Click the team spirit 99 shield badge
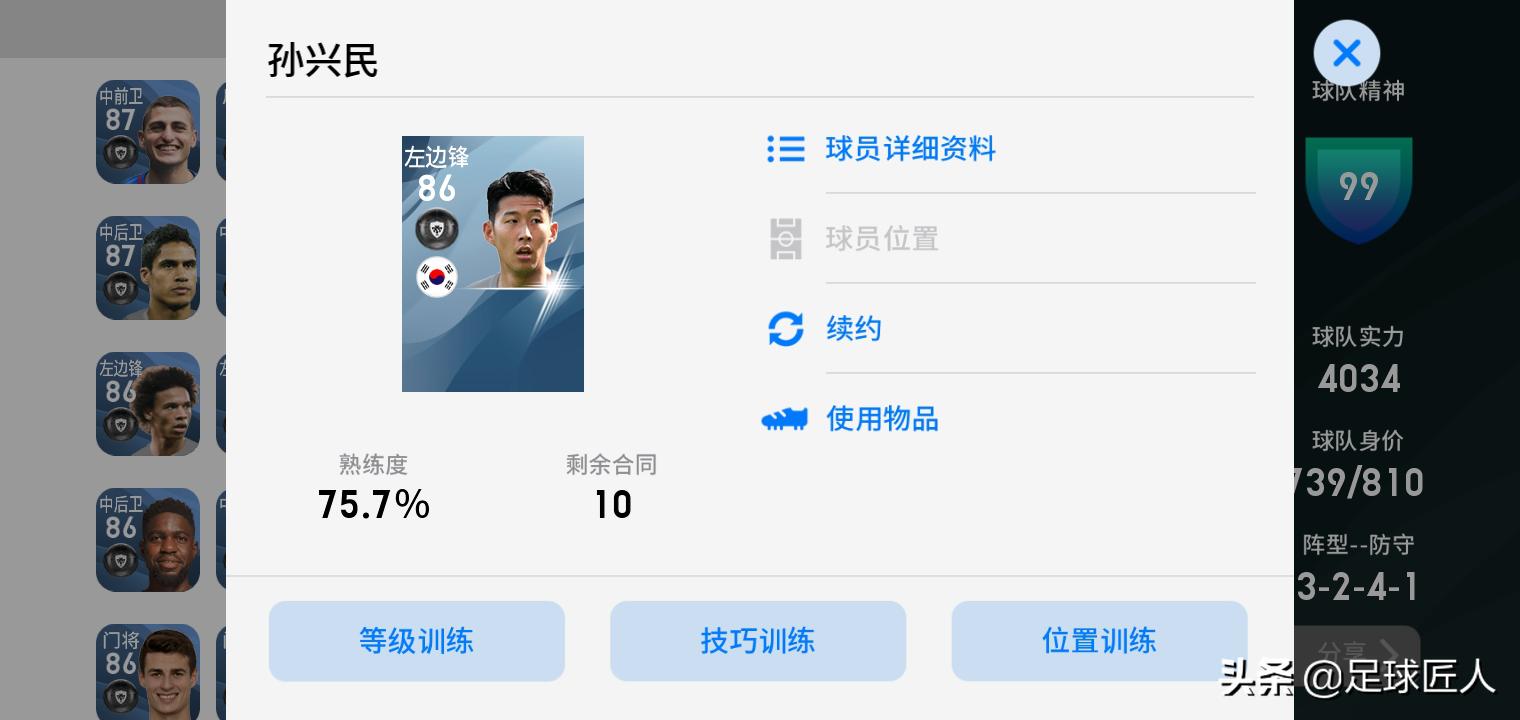Image resolution: width=1520 pixels, height=720 pixels. pos(1359,190)
